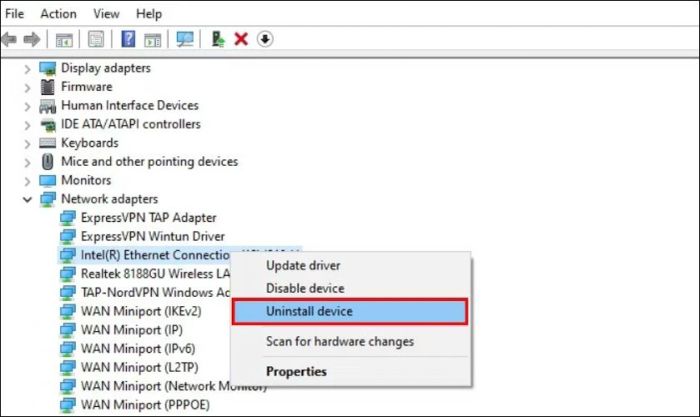Click Show/Hide Console Tree toolbar icon

(x=64, y=40)
